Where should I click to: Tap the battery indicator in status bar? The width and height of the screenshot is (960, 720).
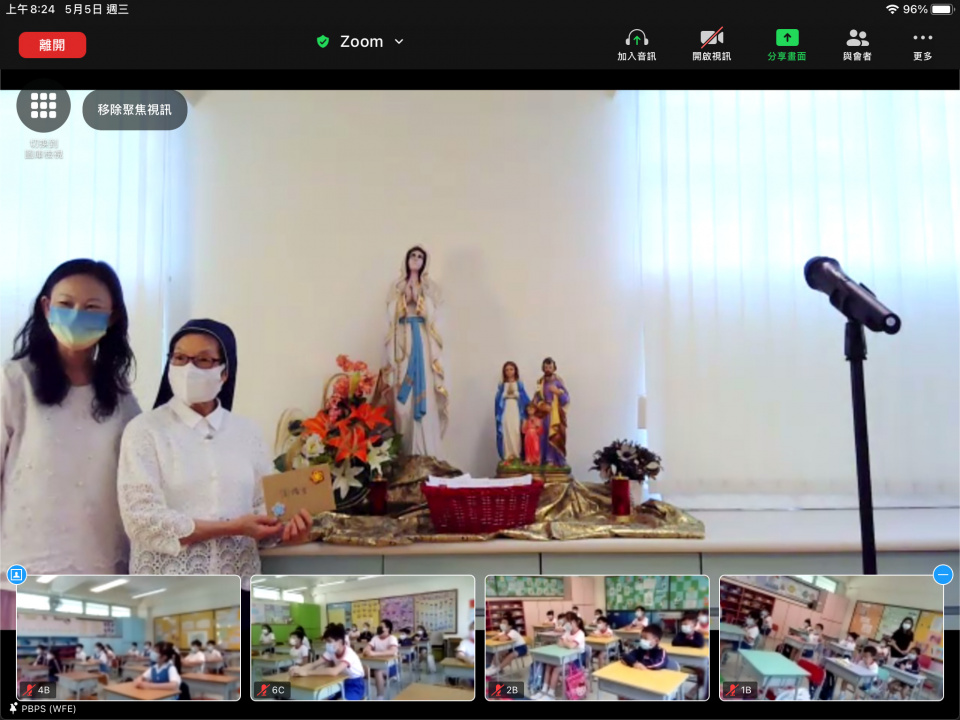pyautogui.click(x=942, y=9)
